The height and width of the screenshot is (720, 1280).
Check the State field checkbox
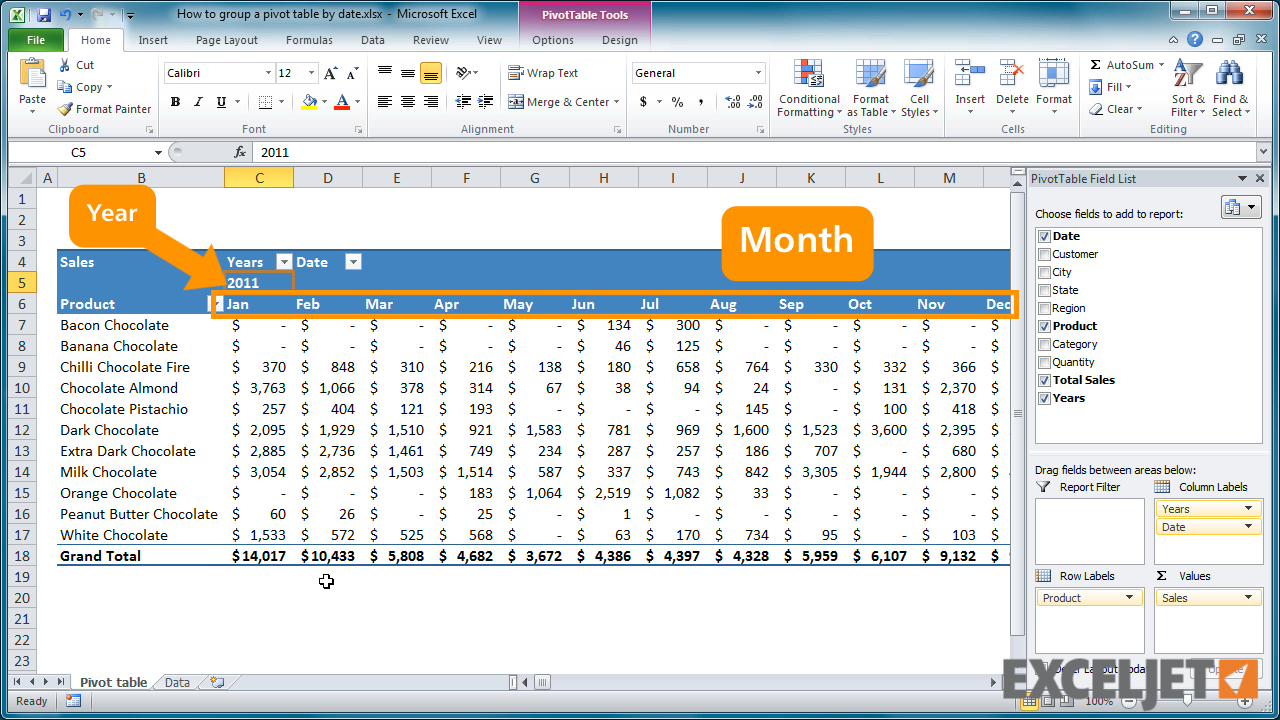[x=1044, y=290]
